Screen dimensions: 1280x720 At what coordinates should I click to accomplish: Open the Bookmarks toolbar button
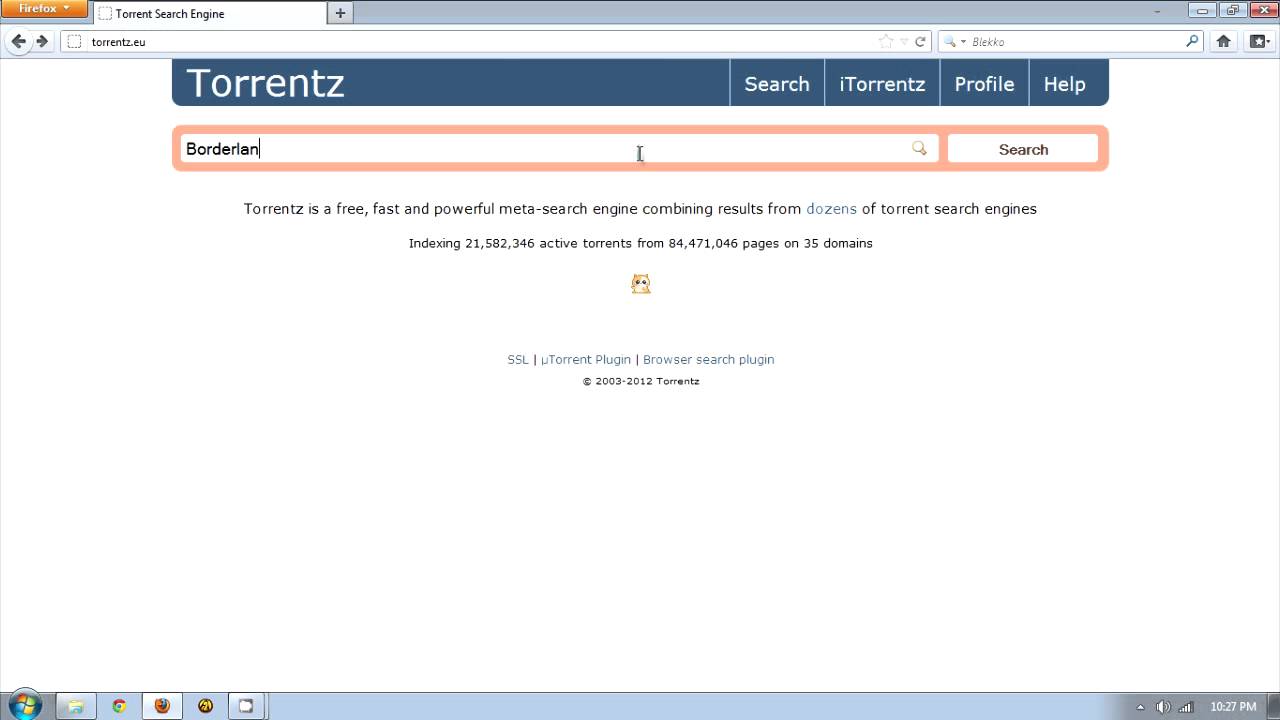(x=1259, y=41)
